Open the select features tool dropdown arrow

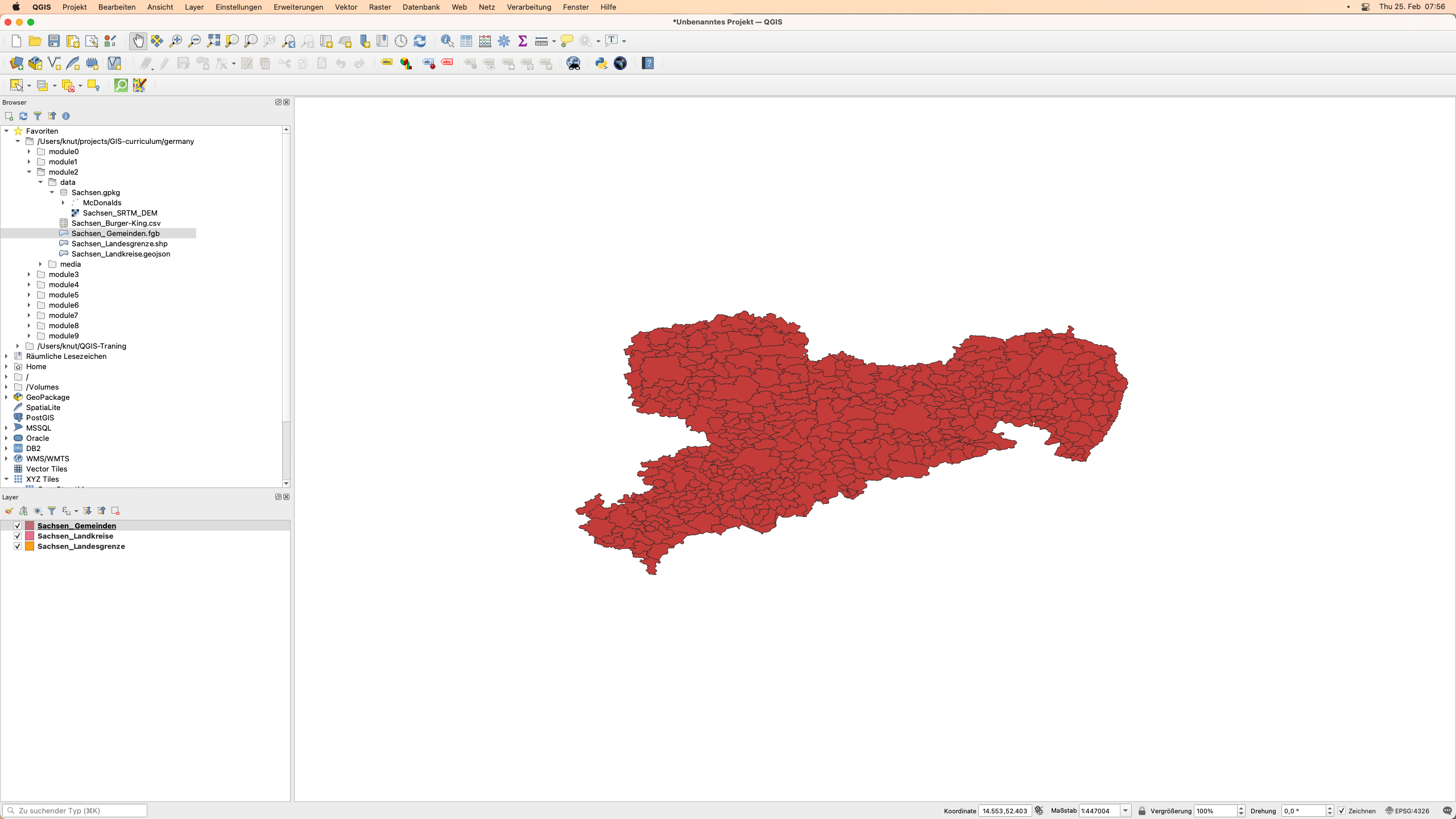click(29, 86)
